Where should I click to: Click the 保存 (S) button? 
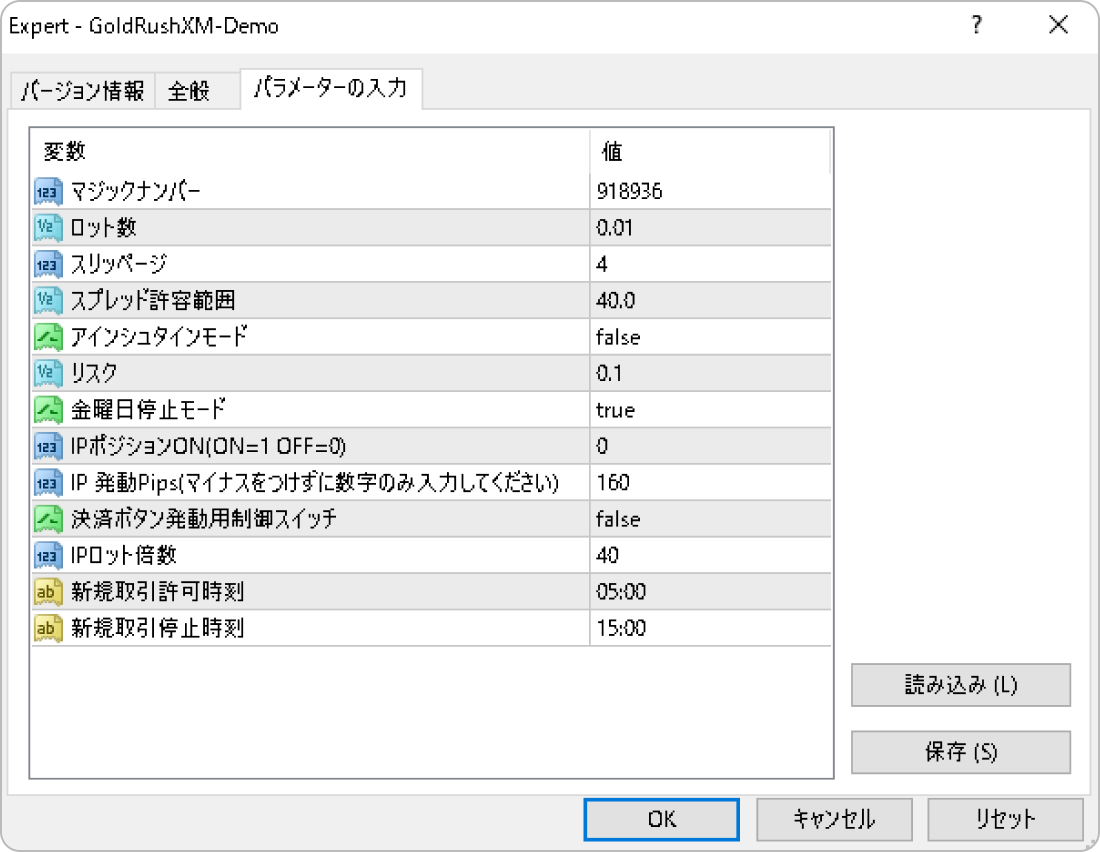point(960,752)
